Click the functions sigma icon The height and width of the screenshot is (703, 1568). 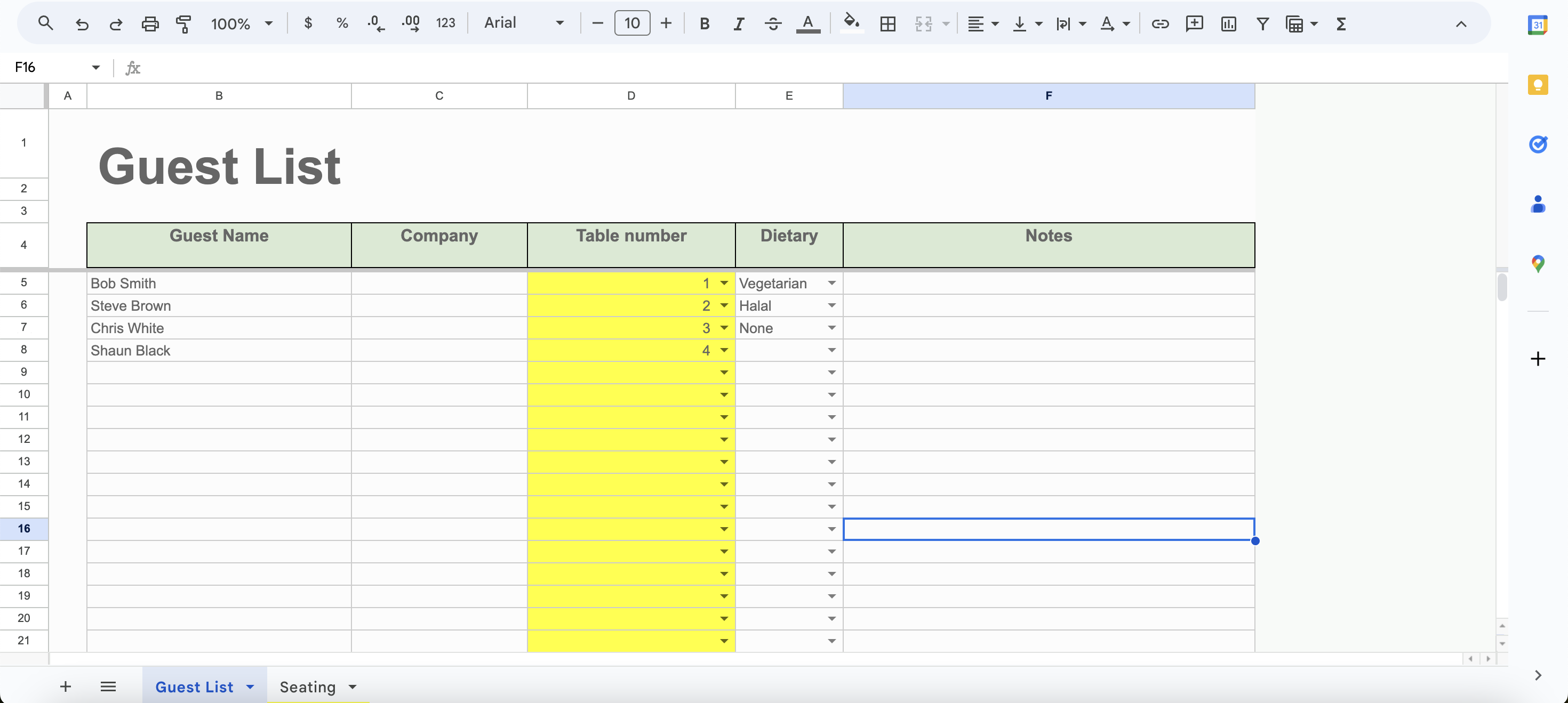coord(1340,23)
